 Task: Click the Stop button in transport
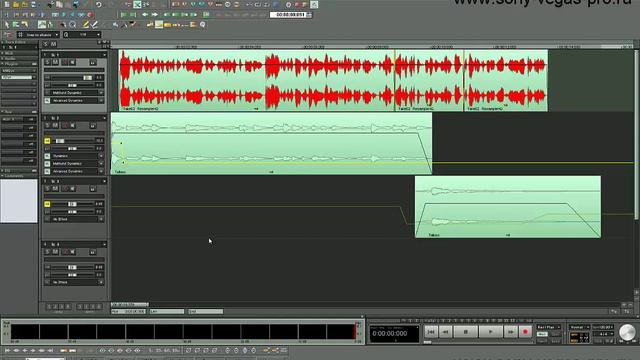click(466, 332)
